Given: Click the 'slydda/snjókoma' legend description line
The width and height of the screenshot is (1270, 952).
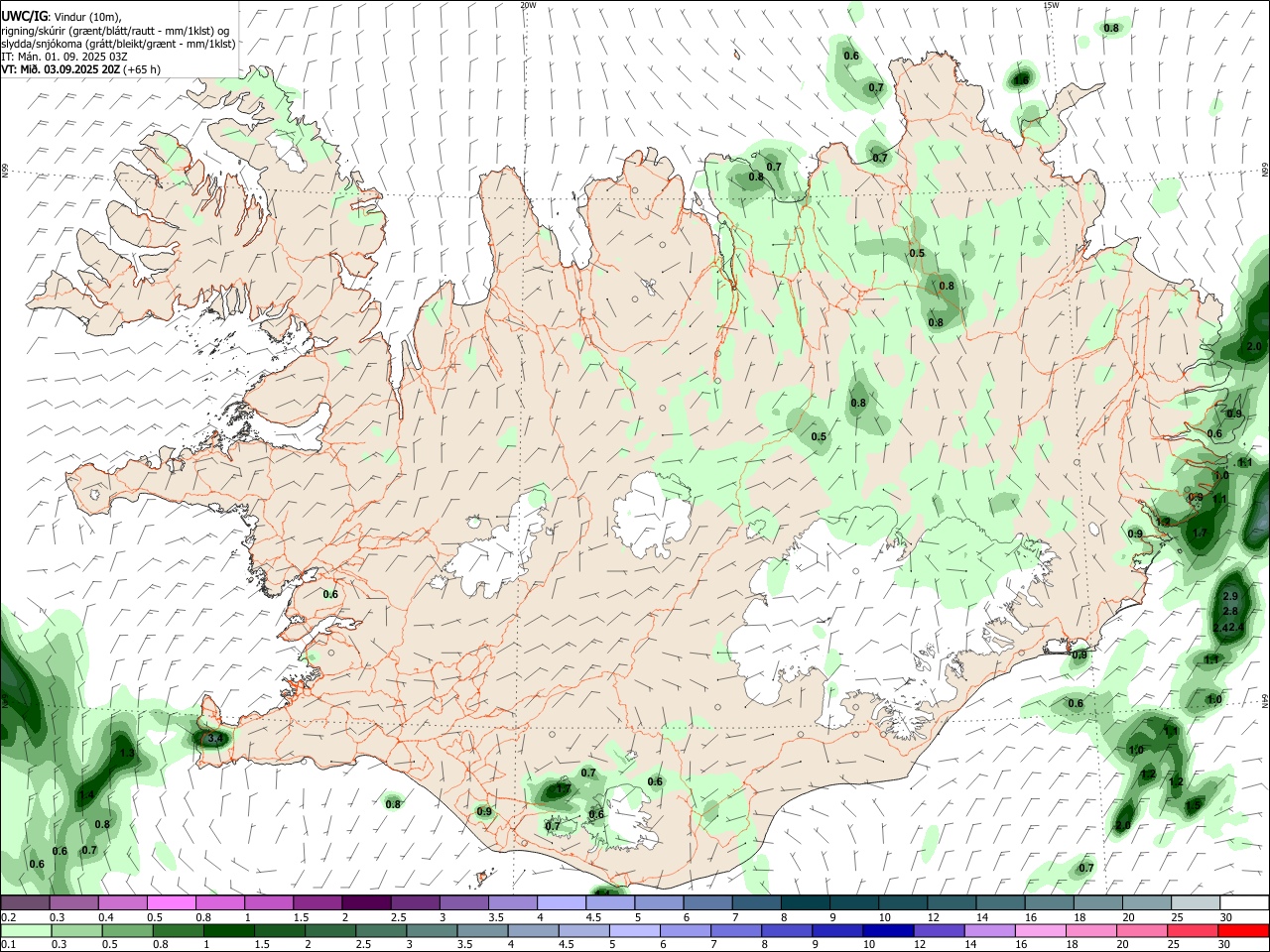Looking at the screenshot, I should click(x=118, y=44).
